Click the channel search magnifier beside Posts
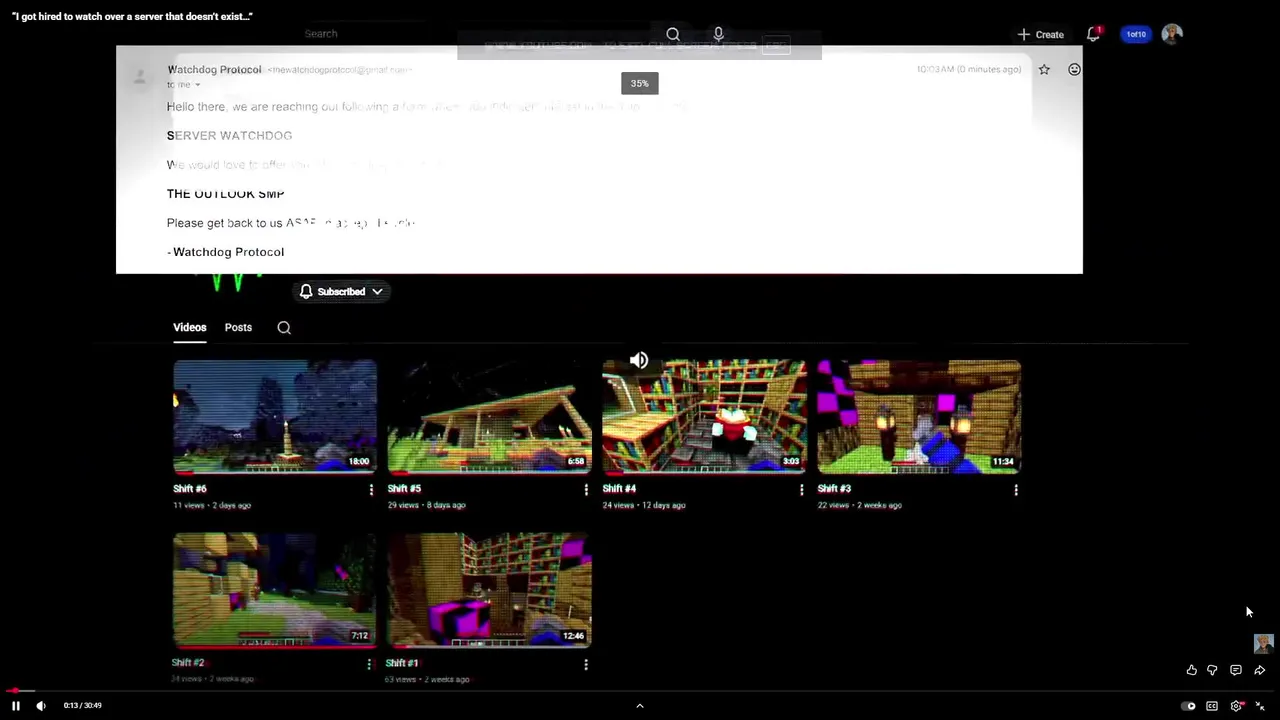 click(284, 328)
